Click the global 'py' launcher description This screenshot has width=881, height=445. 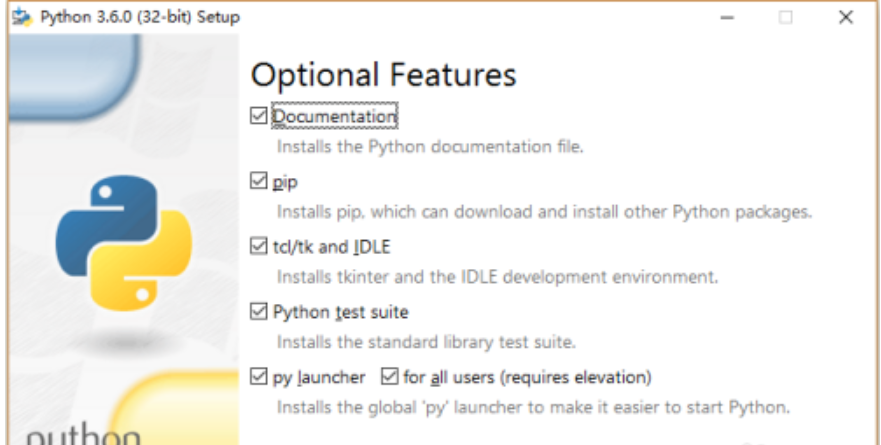point(534,407)
